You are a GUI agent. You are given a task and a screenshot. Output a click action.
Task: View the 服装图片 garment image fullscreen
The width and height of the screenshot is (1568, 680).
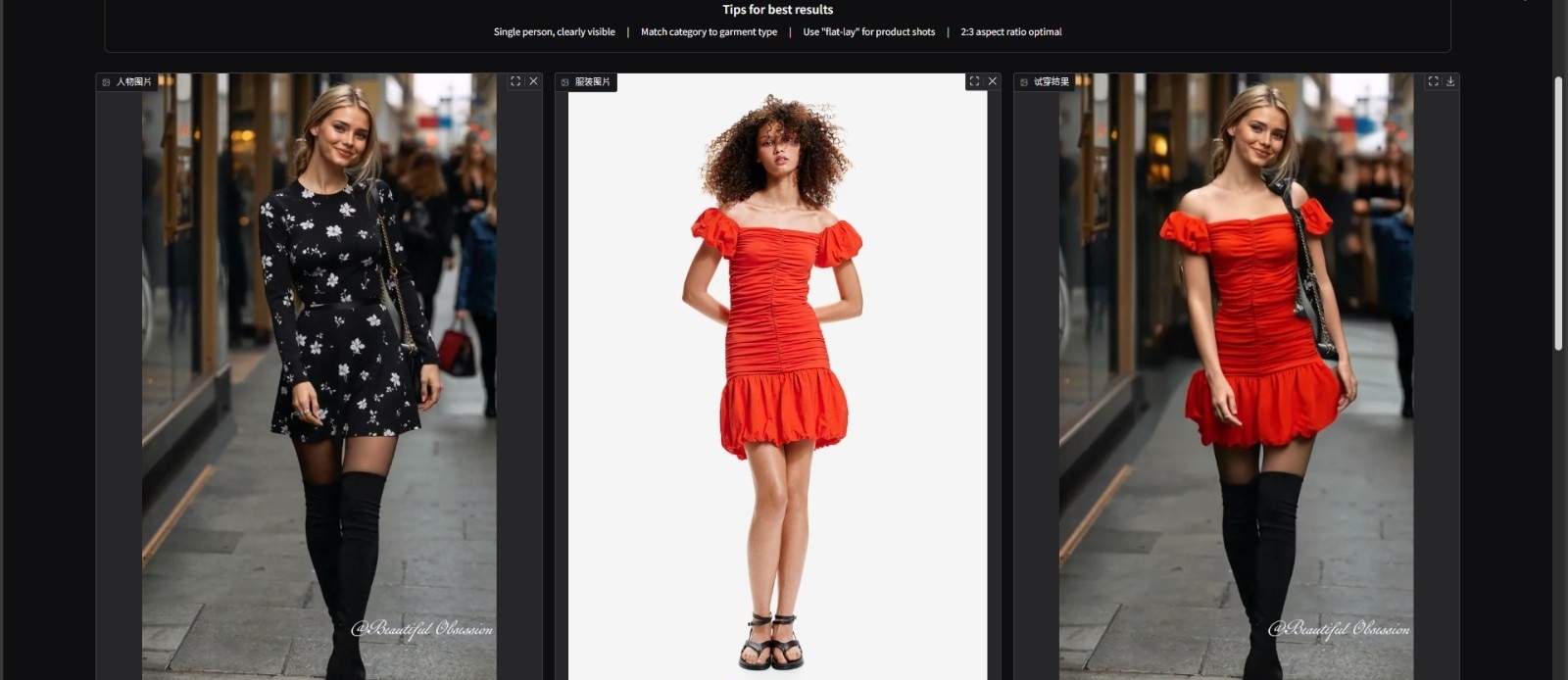pyautogui.click(x=974, y=81)
